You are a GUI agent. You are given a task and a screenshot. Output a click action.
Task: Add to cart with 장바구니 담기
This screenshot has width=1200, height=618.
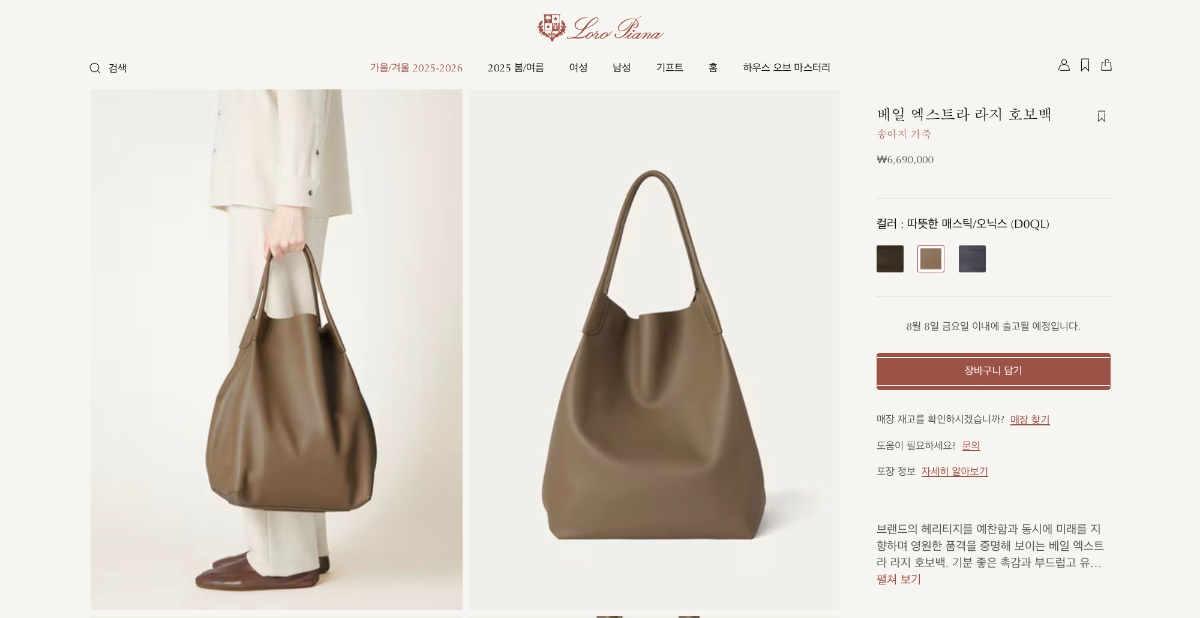click(993, 371)
